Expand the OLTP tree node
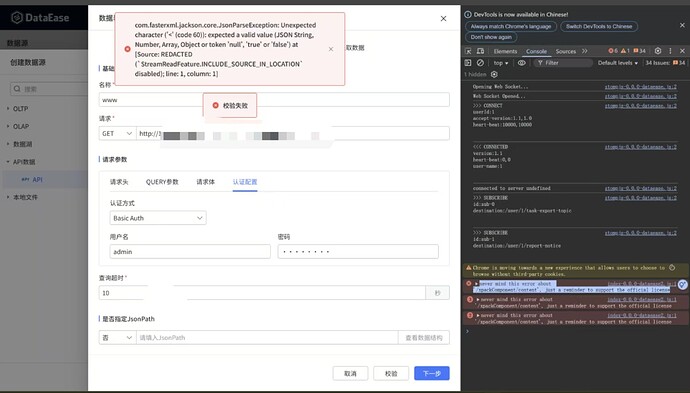This screenshot has width=690, height=393. coord(8,109)
